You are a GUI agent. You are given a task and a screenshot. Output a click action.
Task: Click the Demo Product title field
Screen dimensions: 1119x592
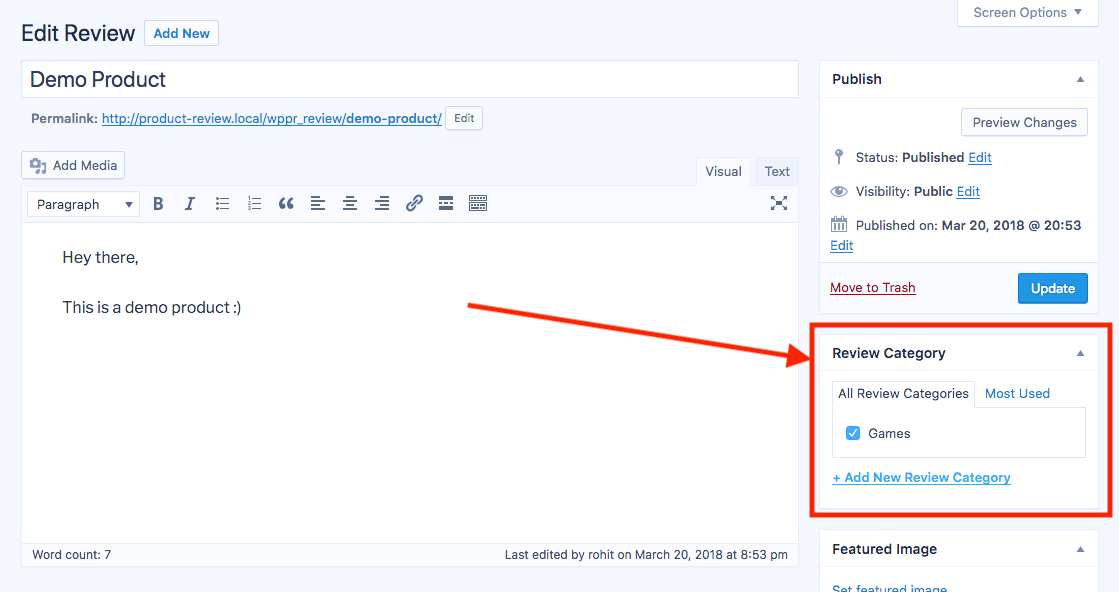[x=409, y=80]
